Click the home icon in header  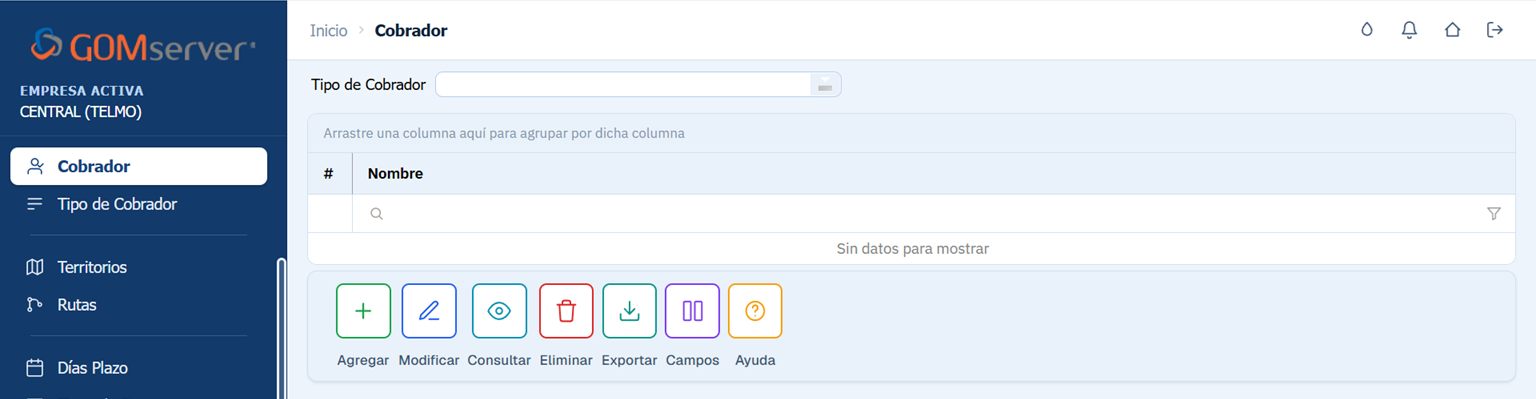click(1452, 30)
